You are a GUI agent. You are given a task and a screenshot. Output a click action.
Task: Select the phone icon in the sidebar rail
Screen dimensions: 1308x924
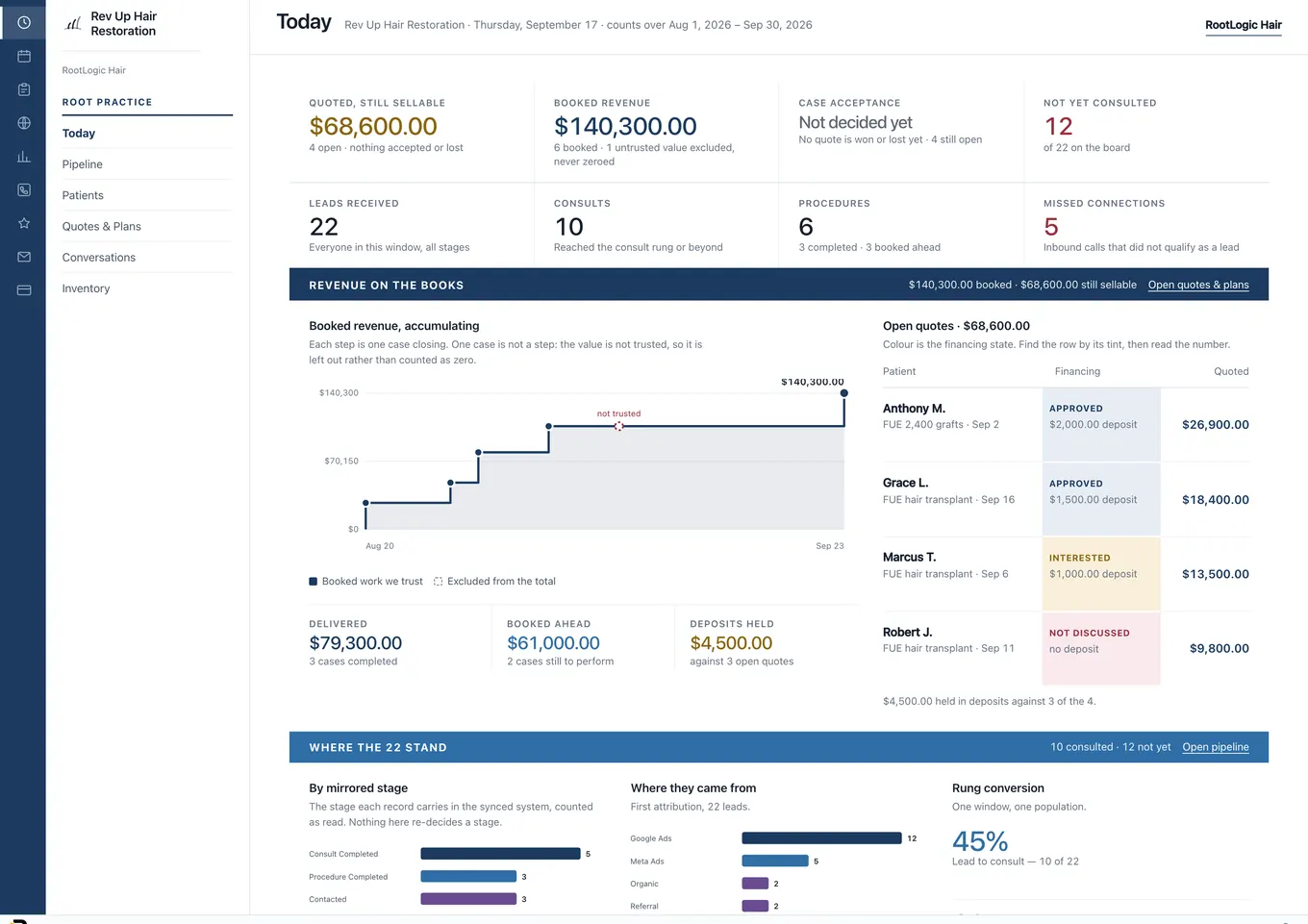pos(23,190)
